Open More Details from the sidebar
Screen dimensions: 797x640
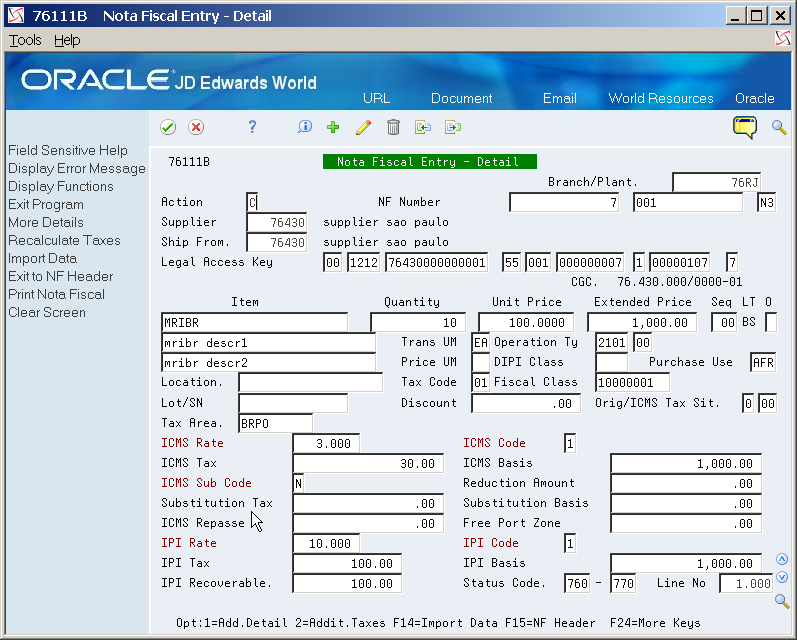pos(46,222)
